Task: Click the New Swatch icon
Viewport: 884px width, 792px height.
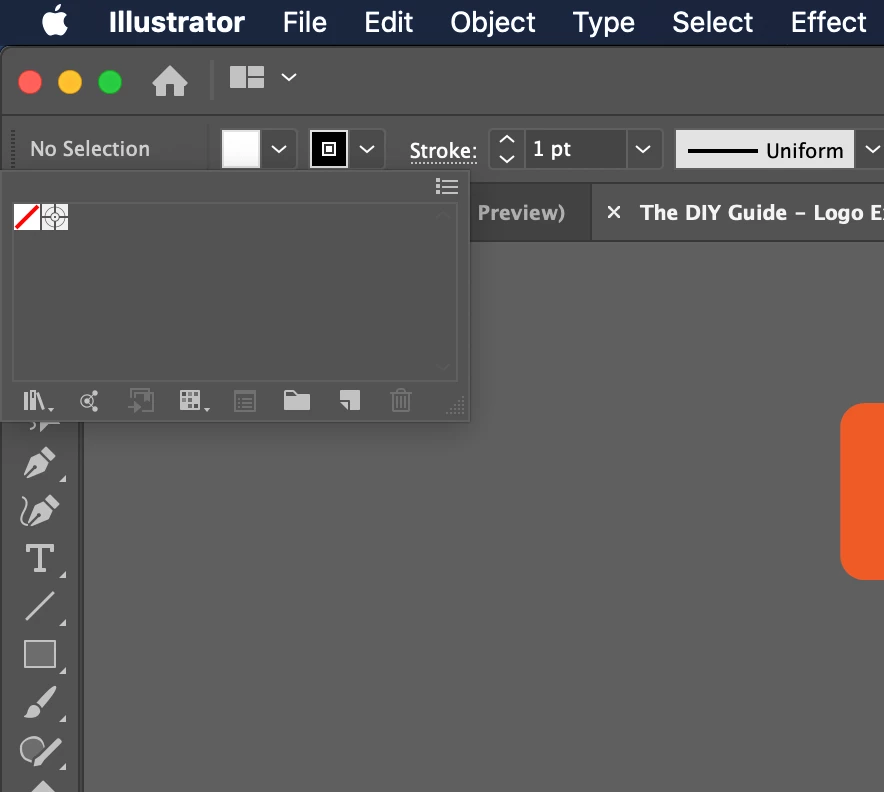Action: click(350, 400)
